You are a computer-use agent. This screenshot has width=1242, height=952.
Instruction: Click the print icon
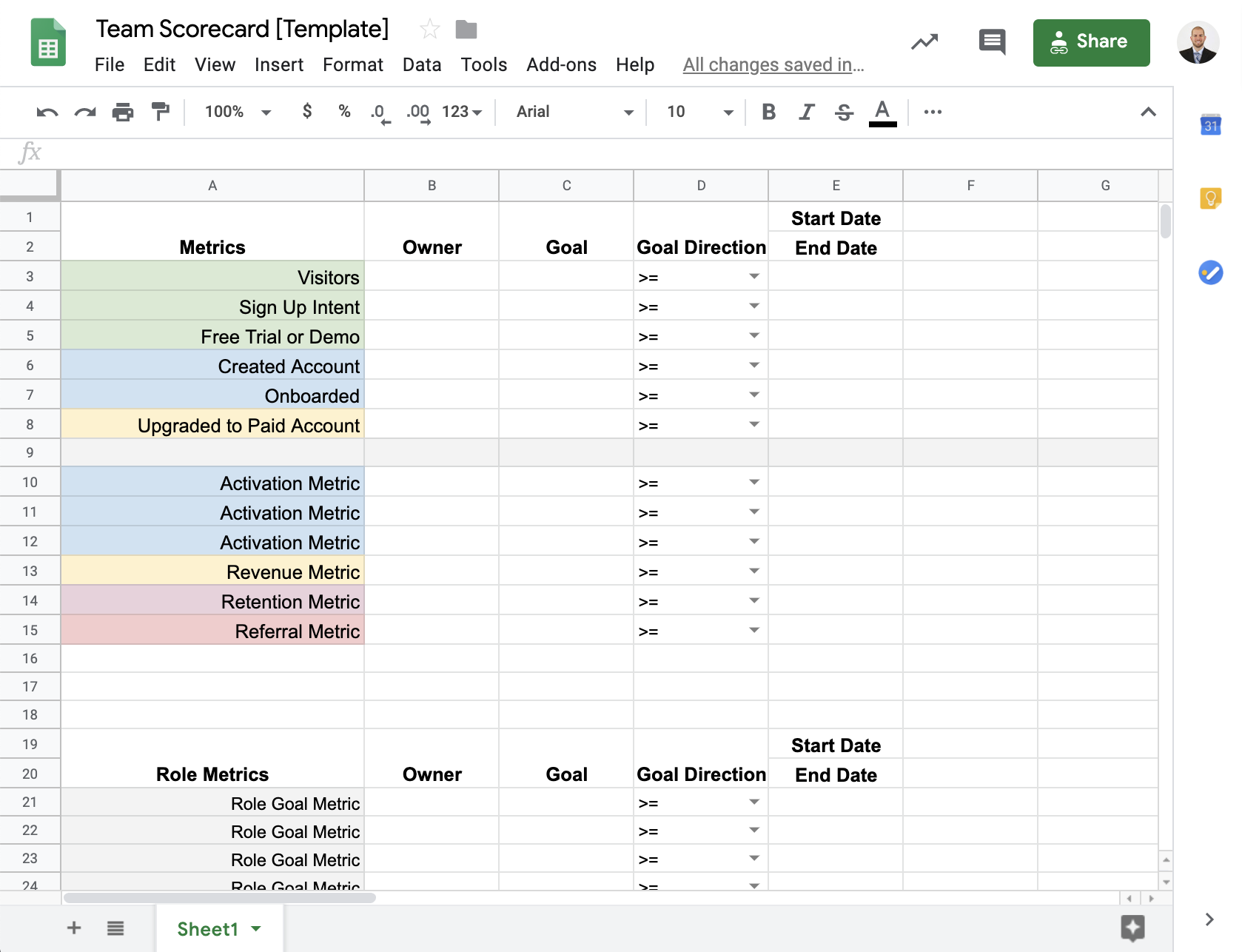(x=122, y=113)
